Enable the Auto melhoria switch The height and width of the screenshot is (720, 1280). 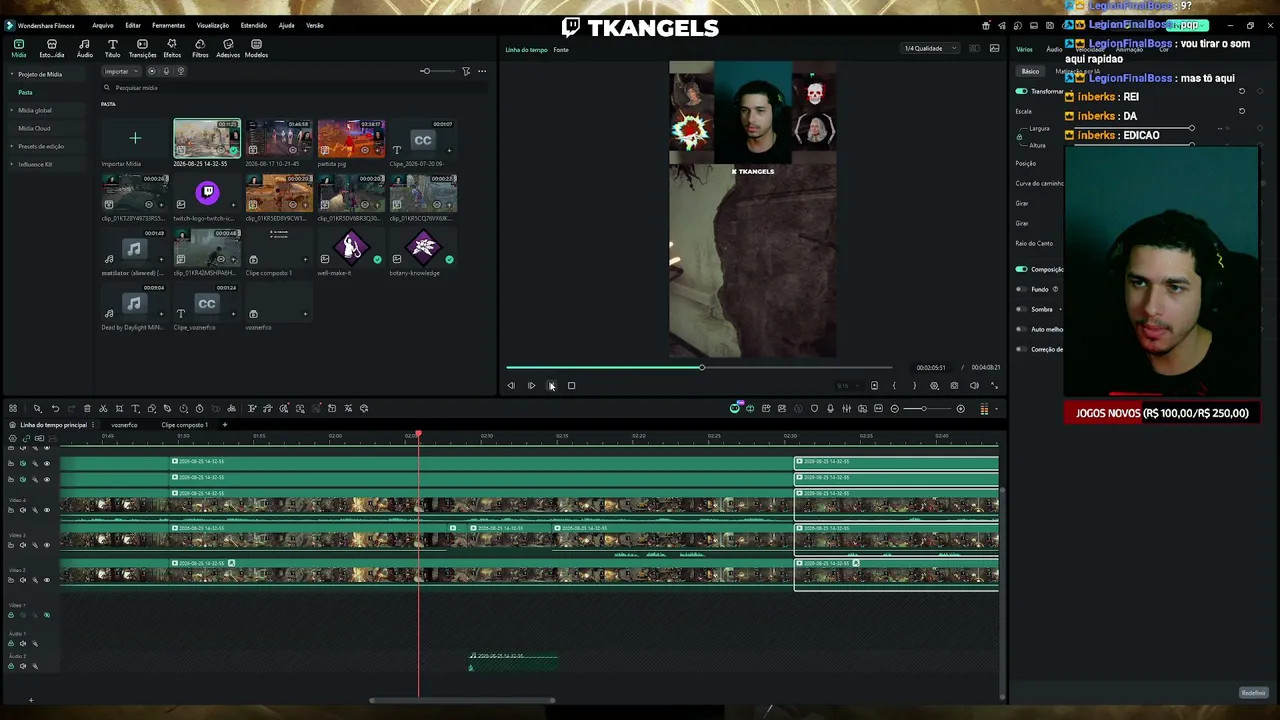(1021, 329)
